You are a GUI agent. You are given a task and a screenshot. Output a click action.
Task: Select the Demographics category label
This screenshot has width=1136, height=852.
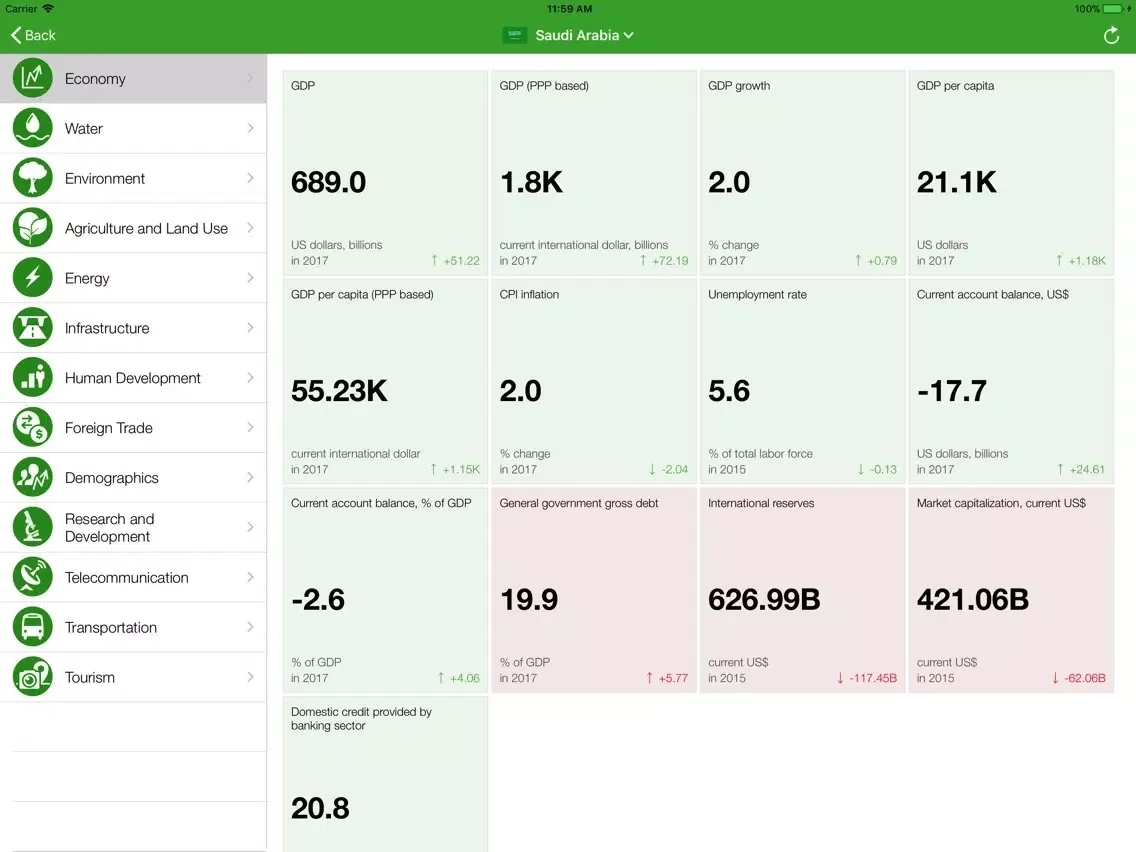tap(112, 478)
